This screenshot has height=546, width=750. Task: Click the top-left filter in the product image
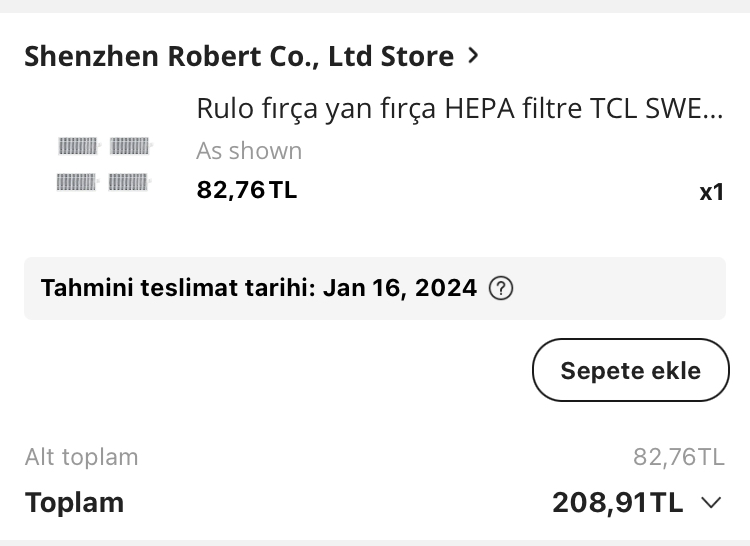(78, 146)
